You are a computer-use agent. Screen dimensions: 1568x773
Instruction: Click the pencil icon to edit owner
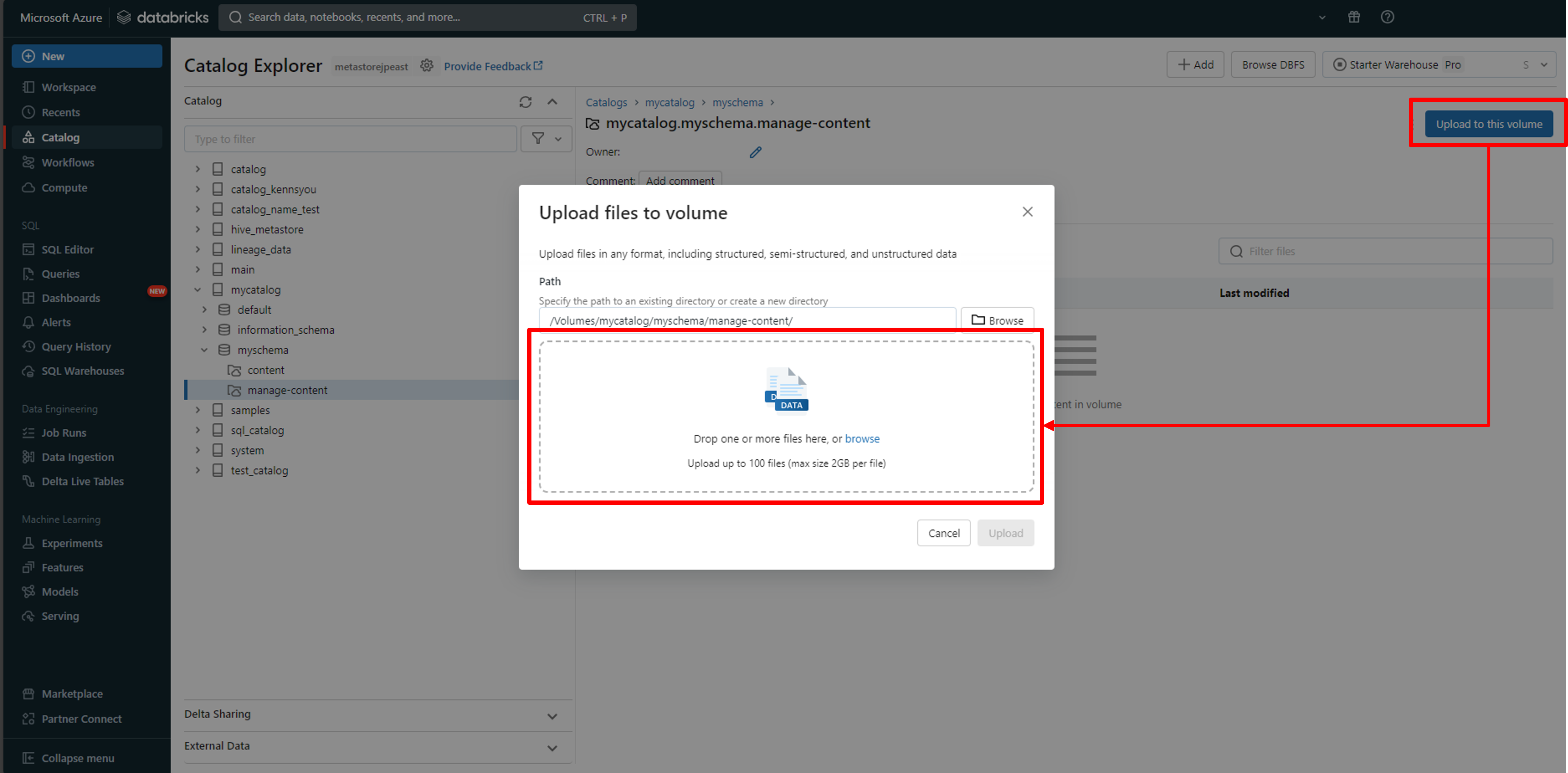755,152
